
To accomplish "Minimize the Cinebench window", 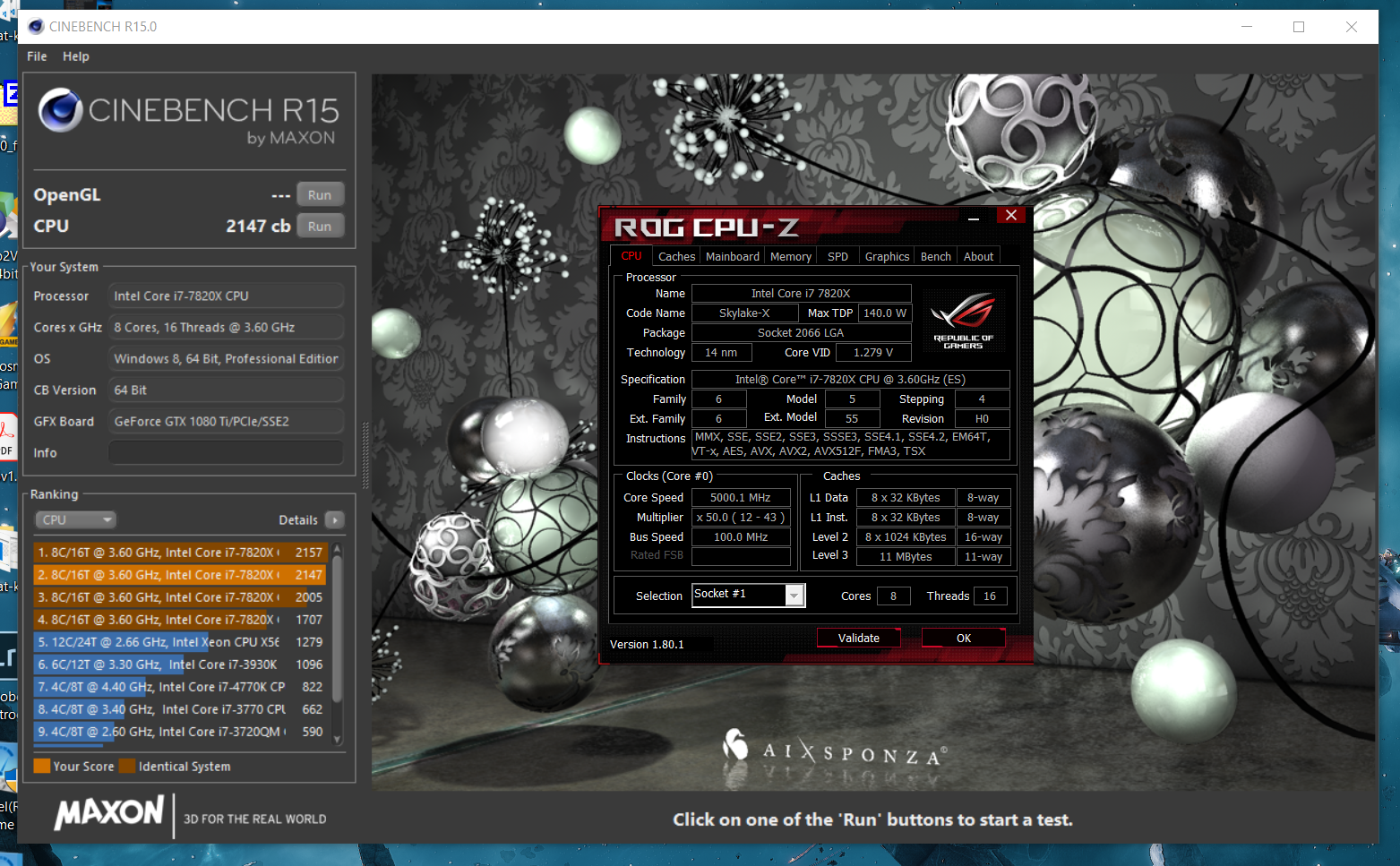I will click(x=1247, y=27).
